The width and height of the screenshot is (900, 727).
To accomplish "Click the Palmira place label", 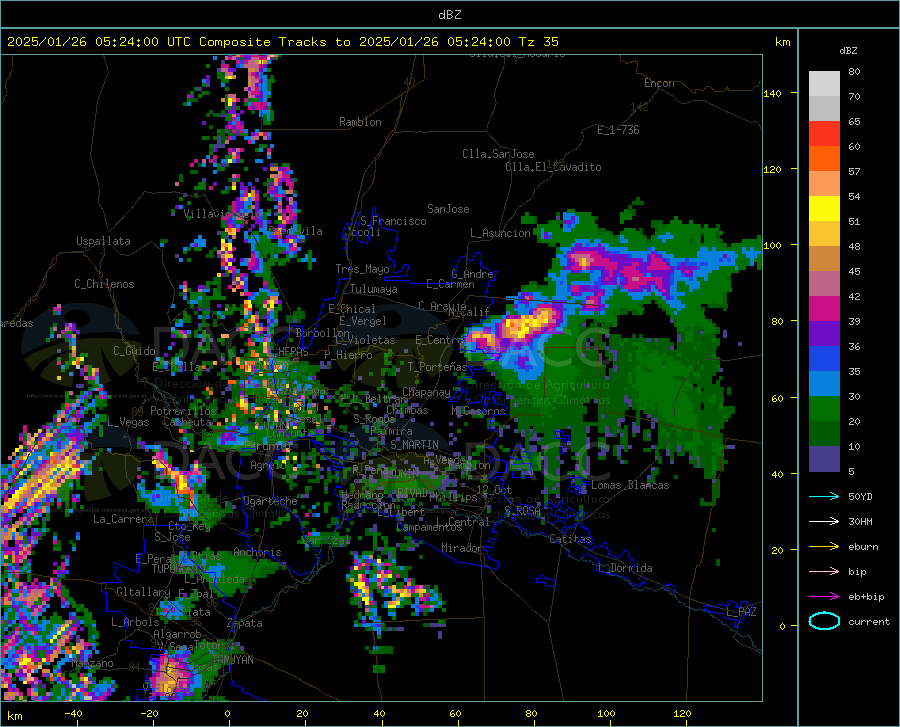I will pyautogui.click(x=391, y=431).
